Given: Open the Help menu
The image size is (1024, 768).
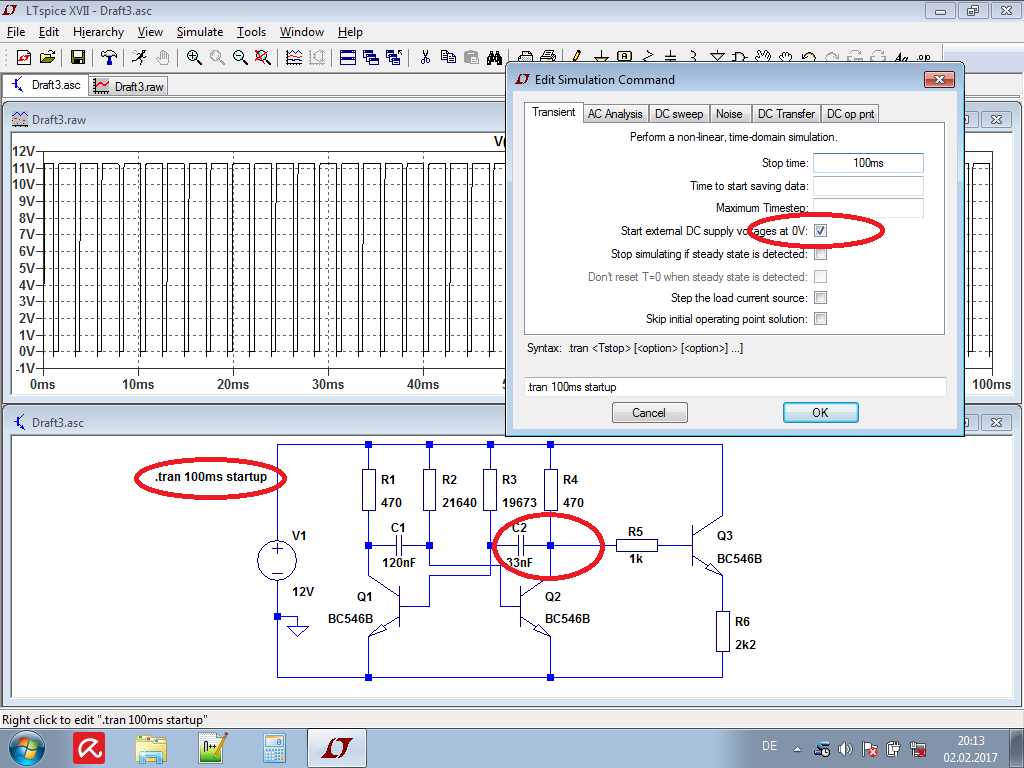Looking at the screenshot, I should [350, 32].
